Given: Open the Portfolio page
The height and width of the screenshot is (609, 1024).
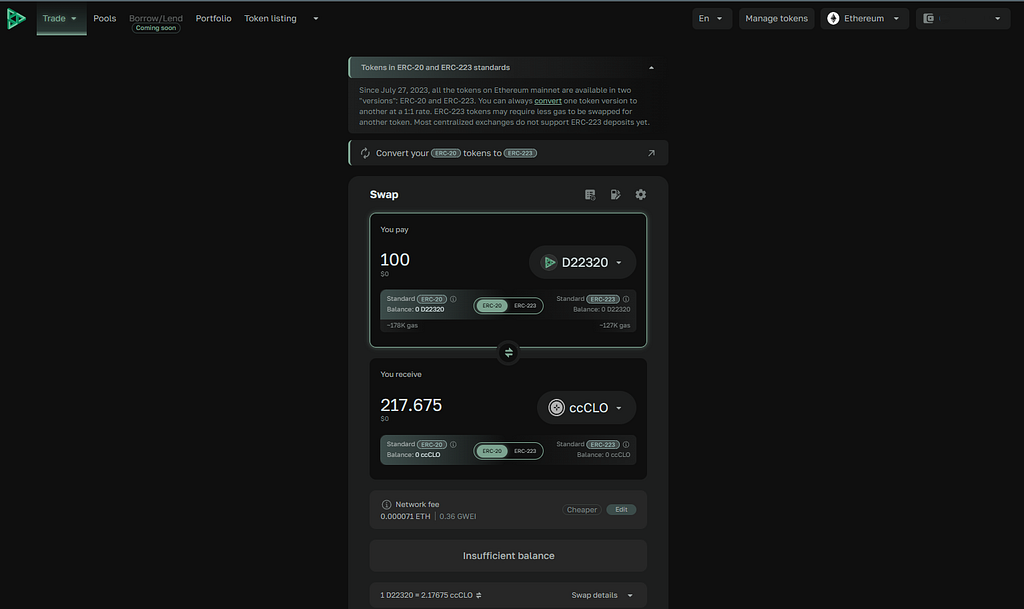Looking at the screenshot, I should tap(214, 18).
